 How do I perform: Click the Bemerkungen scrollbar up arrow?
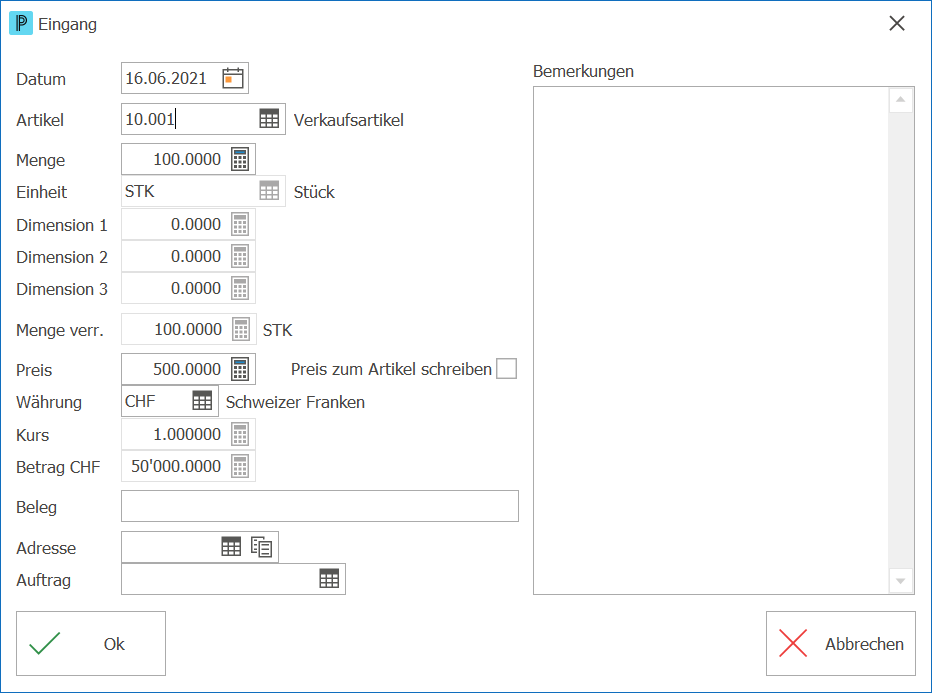tap(901, 100)
